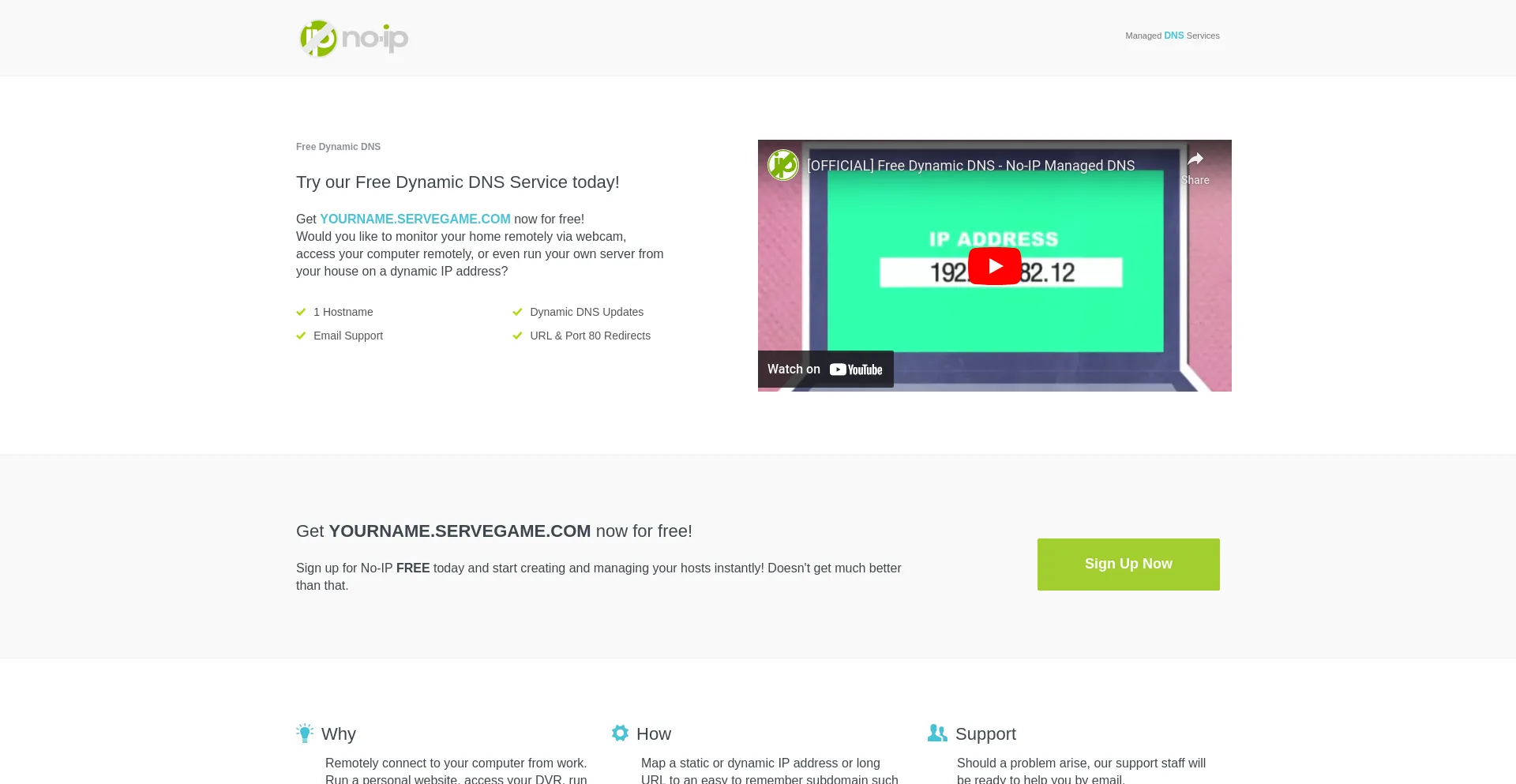Click checkmark beside URL & Port 80 Redirects
The height and width of the screenshot is (784, 1516).
tap(517, 336)
